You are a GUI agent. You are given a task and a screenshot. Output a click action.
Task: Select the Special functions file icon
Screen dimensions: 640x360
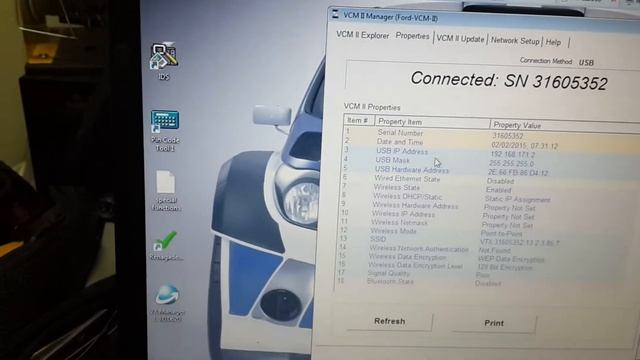click(x=166, y=191)
